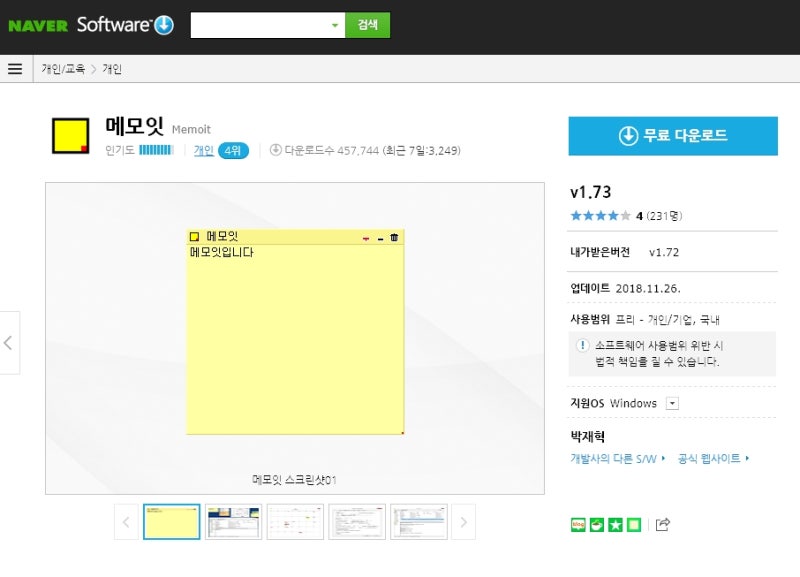Open 개인 breadcrumb item

[112, 69]
